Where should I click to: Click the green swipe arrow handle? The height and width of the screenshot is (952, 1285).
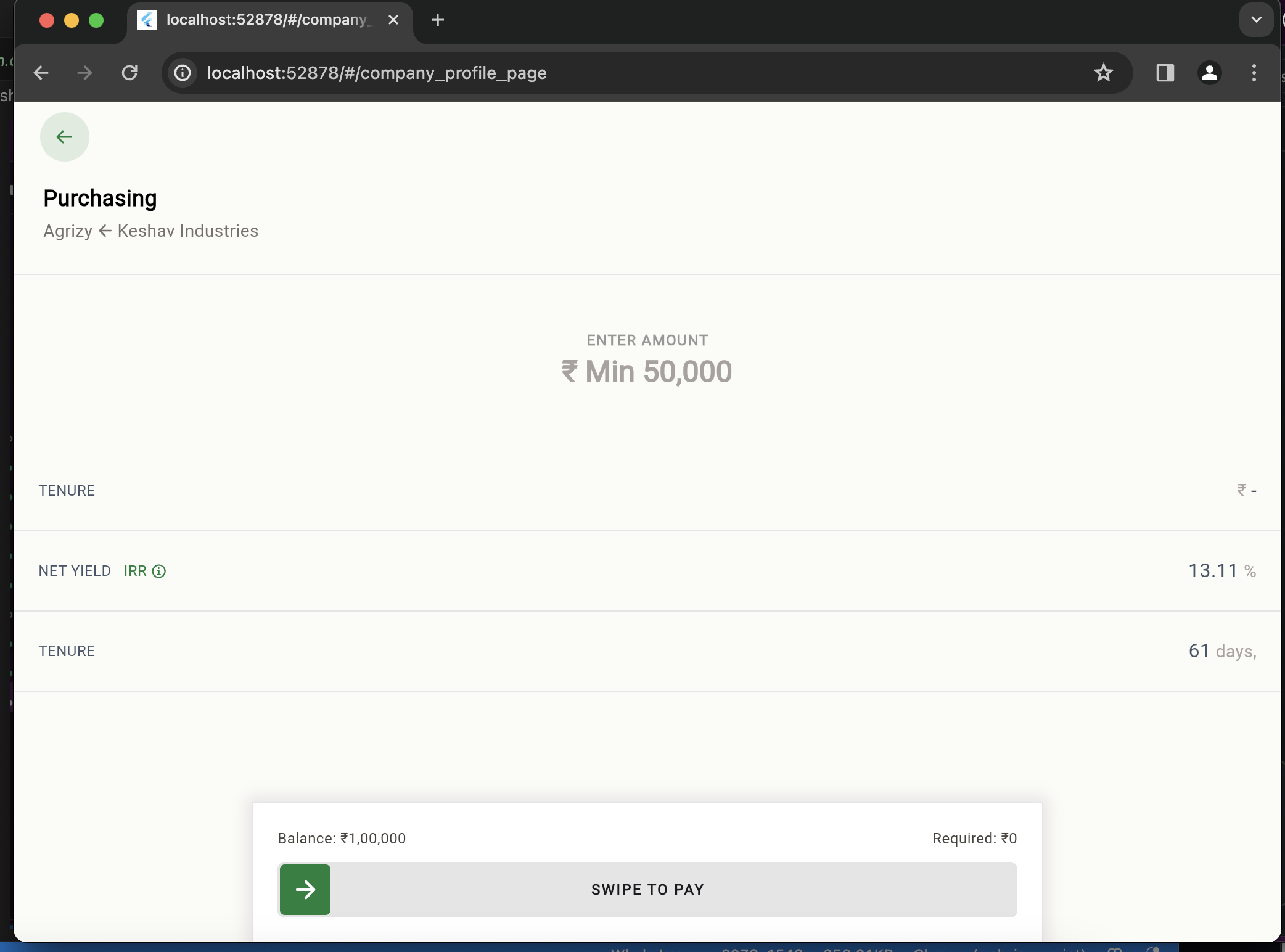pos(305,889)
